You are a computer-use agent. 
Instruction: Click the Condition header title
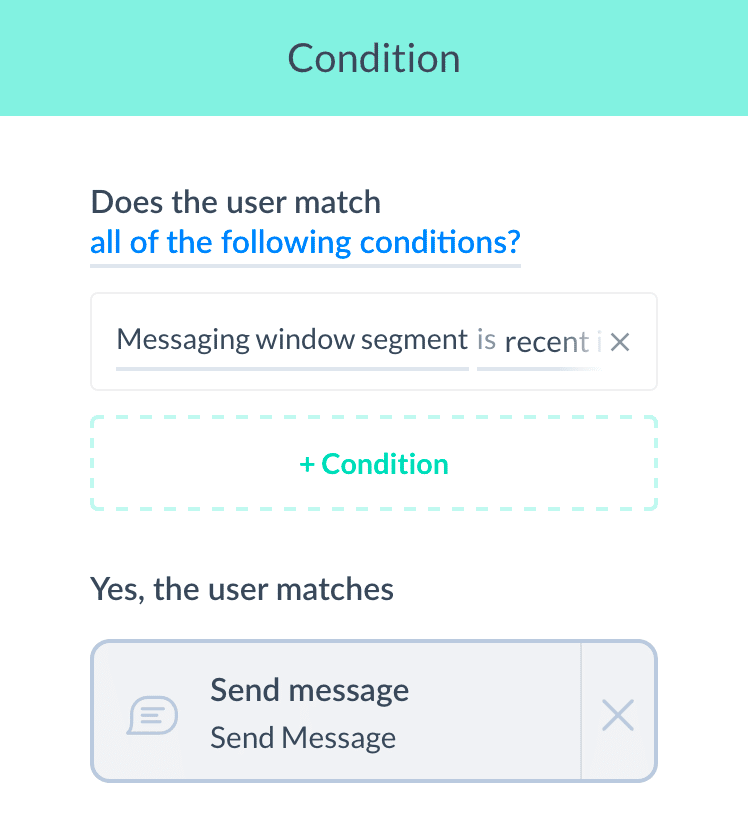coord(374,58)
